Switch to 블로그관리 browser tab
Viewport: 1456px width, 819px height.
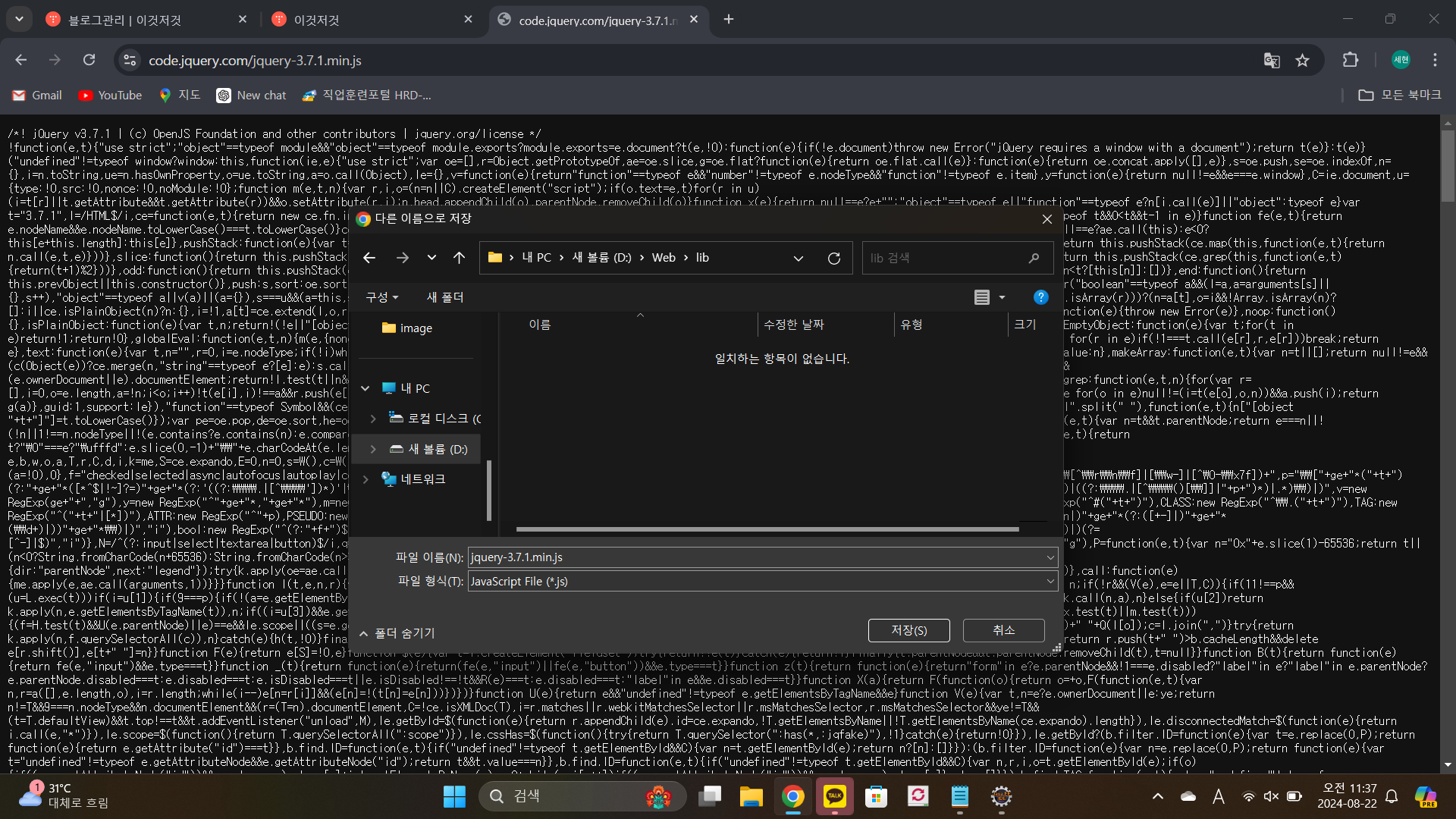(148, 20)
